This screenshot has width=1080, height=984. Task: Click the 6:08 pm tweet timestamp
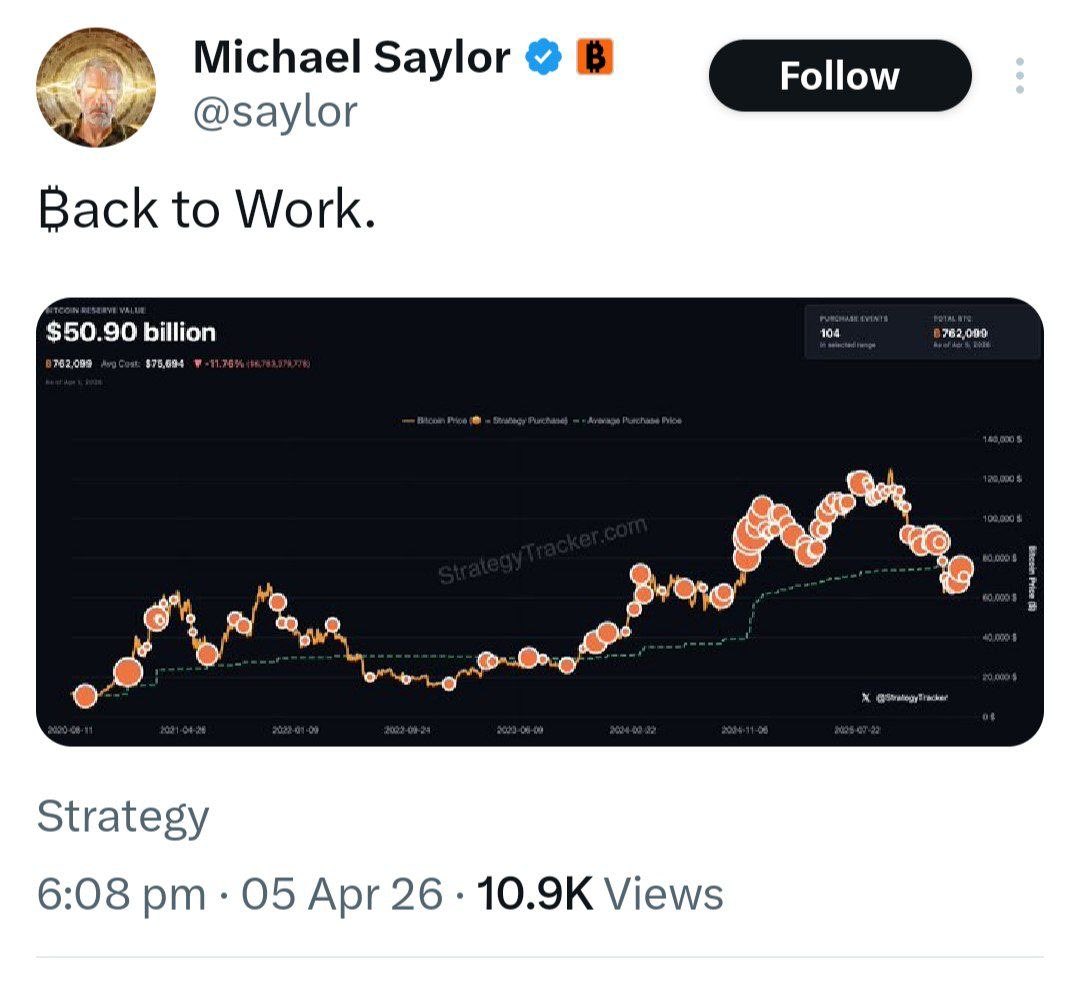point(121,893)
